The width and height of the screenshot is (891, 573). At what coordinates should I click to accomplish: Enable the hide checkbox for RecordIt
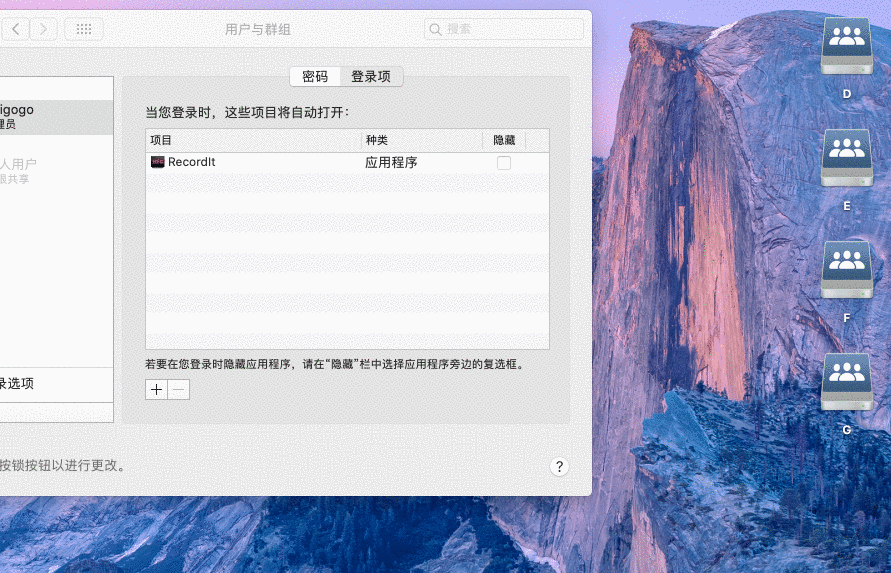coord(504,163)
